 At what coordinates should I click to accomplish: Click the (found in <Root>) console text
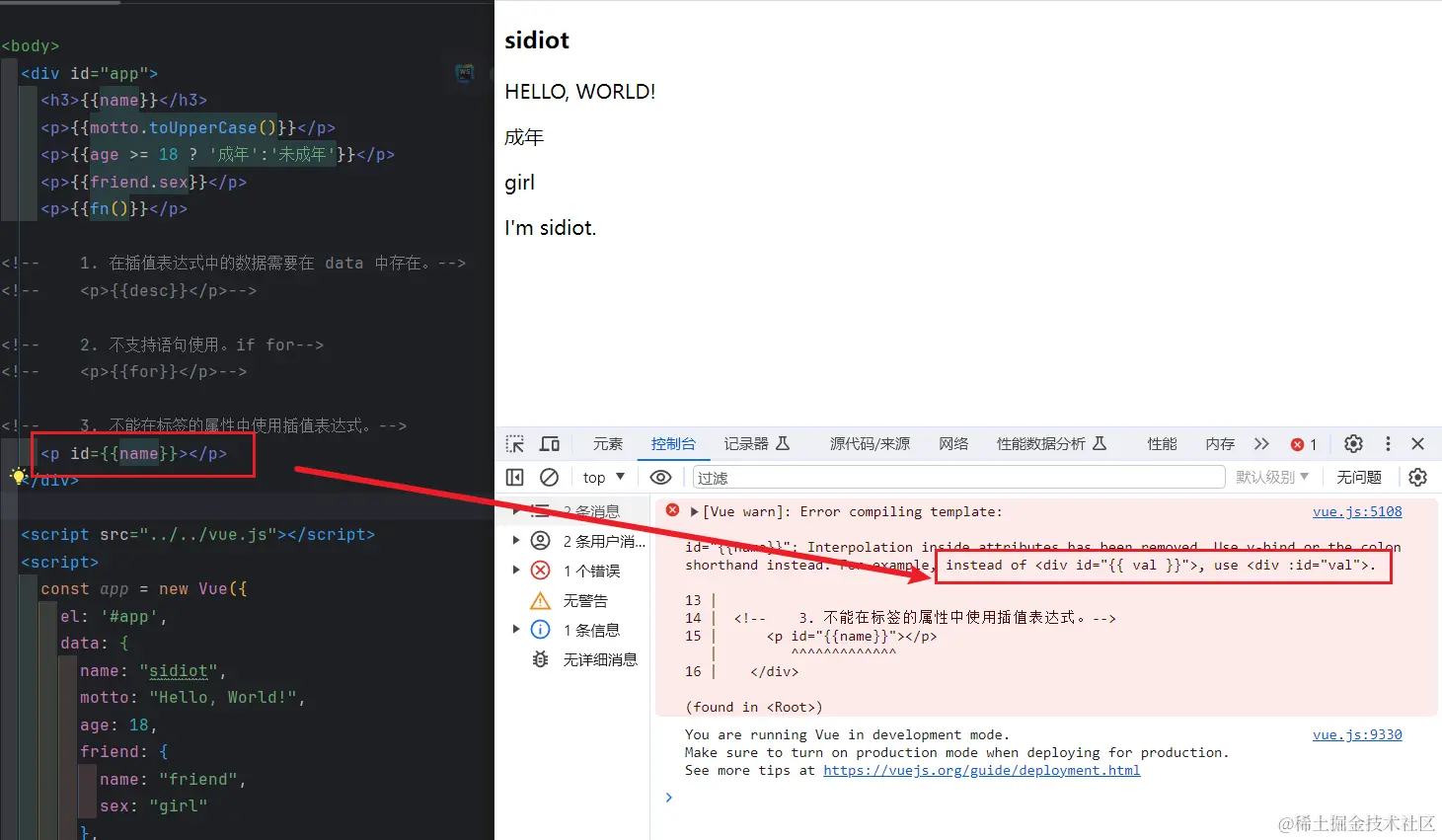(753, 707)
